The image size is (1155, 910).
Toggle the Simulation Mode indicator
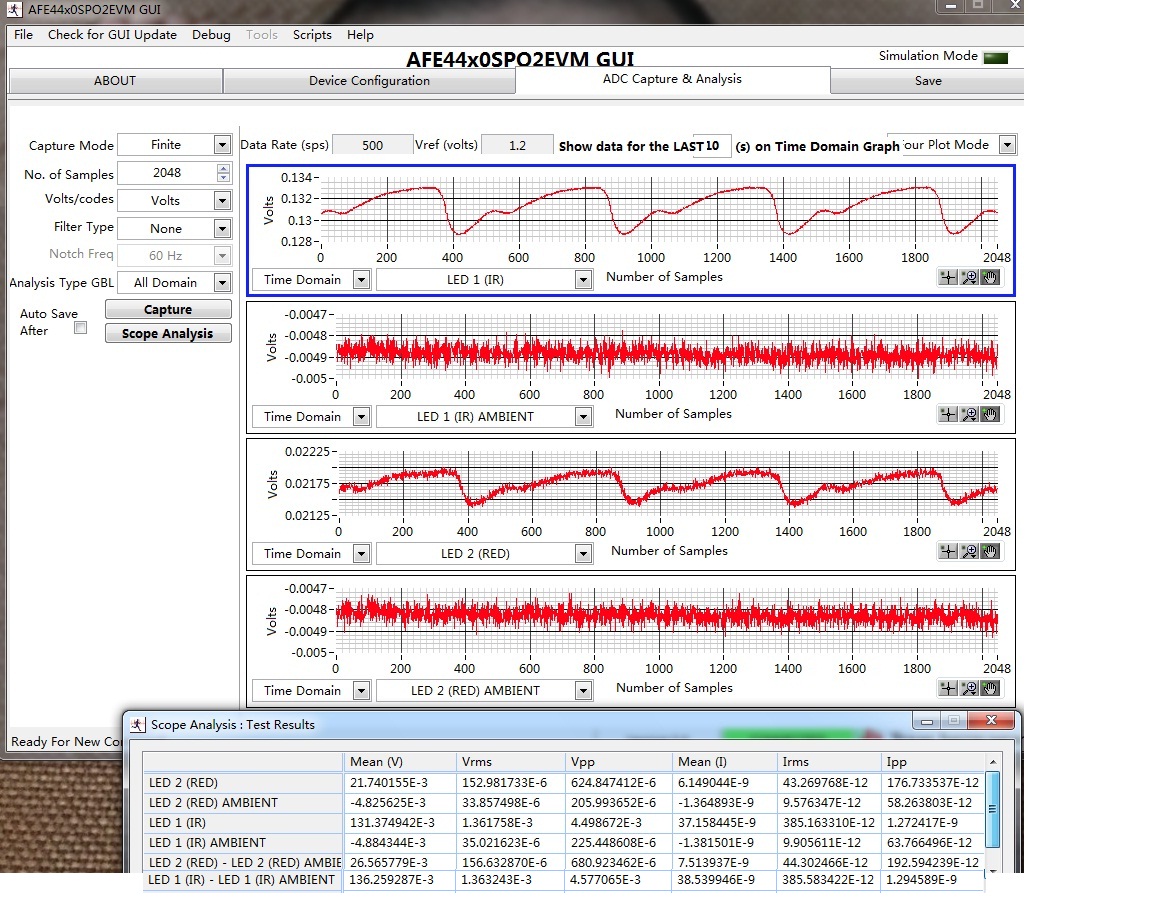996,57
